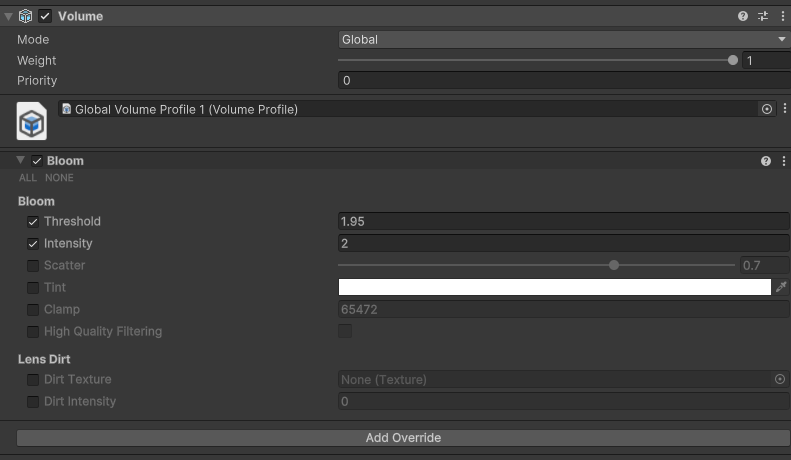The width and height of the screenshot is (791, 460).
Task: Click the Weight slider handle
Action: (733, 61)
